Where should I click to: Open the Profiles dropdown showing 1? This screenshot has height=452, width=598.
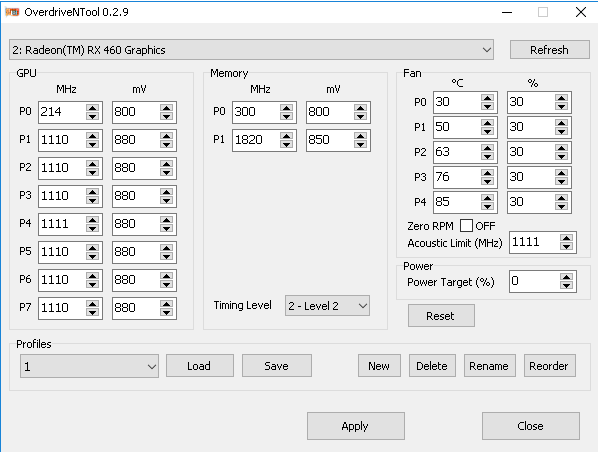pyautogui.click(x=89, y=366)
